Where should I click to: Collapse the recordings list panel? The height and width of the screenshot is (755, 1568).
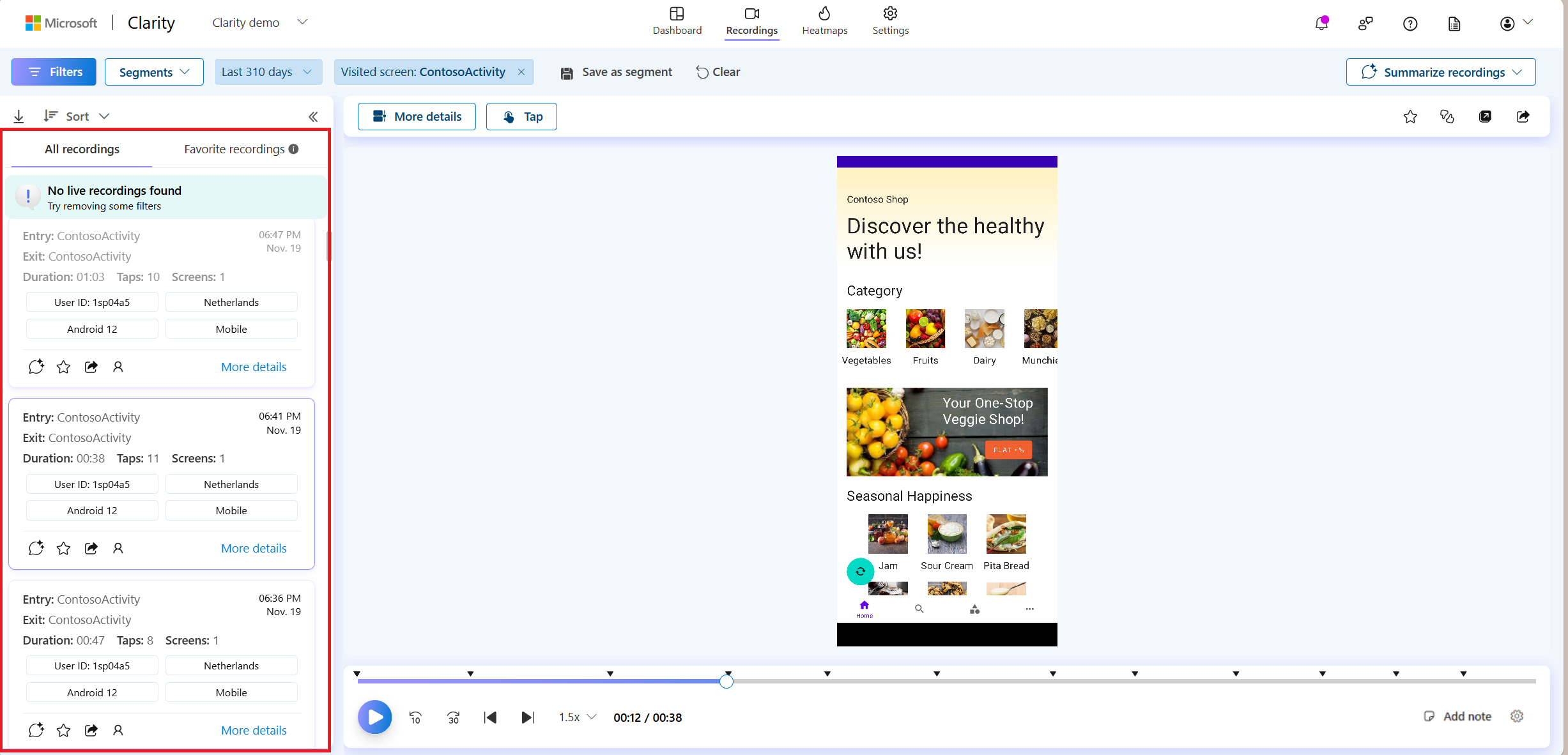(x=313, y=116)
